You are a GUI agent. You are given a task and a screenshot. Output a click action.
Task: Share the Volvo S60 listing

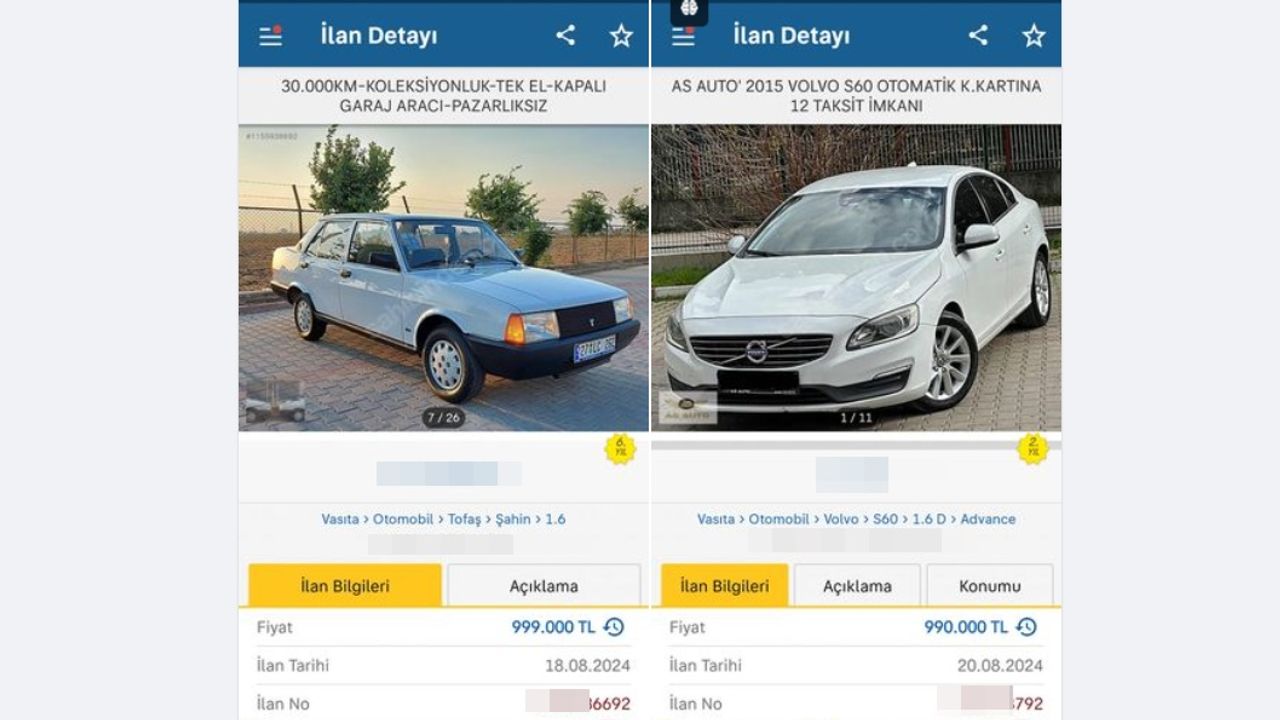[x=978, y=35]
